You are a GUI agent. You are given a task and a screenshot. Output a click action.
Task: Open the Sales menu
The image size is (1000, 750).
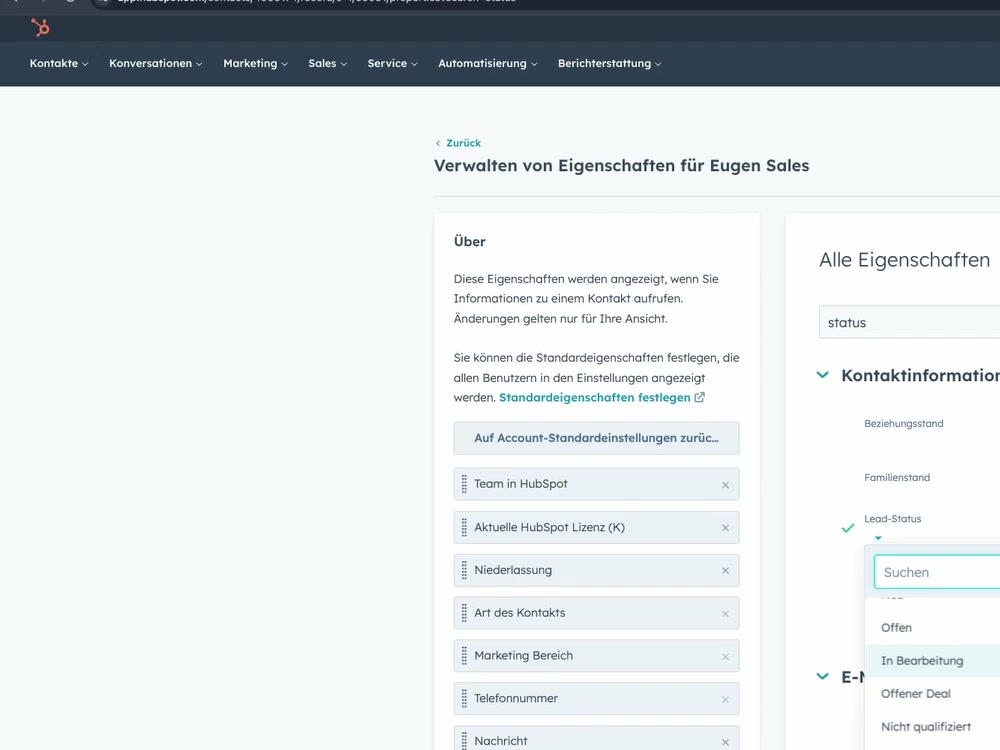tap(327, 63)
